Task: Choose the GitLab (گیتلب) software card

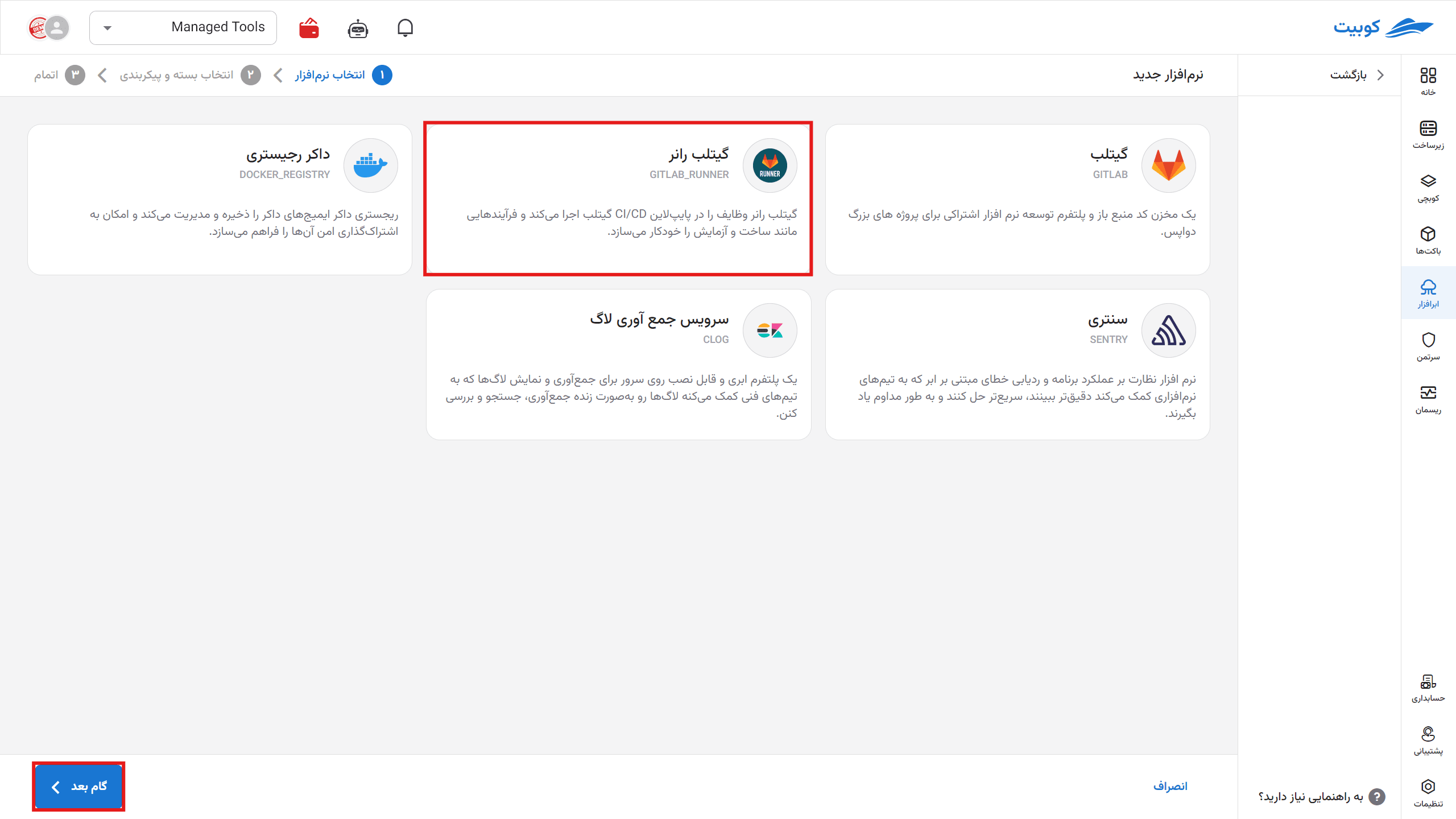Action: coord(1017,200)
